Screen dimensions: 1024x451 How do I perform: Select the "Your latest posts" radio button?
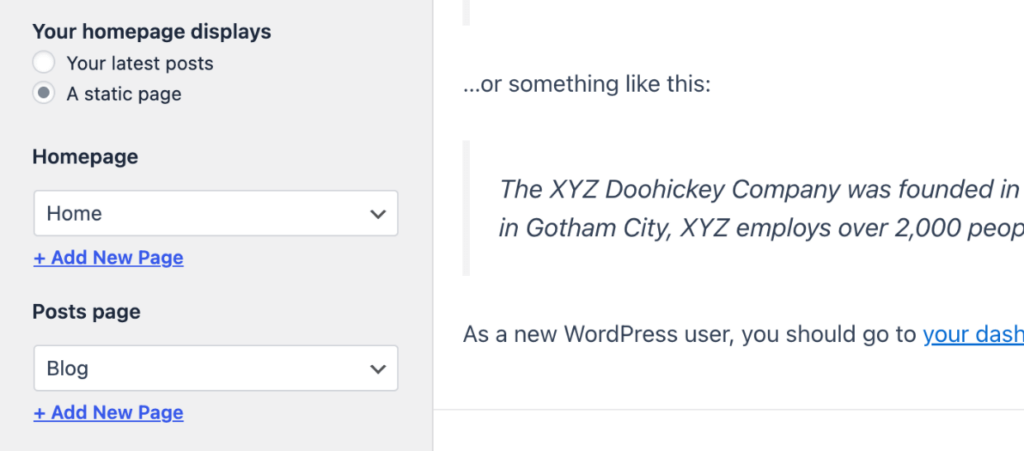pos(44,63)
